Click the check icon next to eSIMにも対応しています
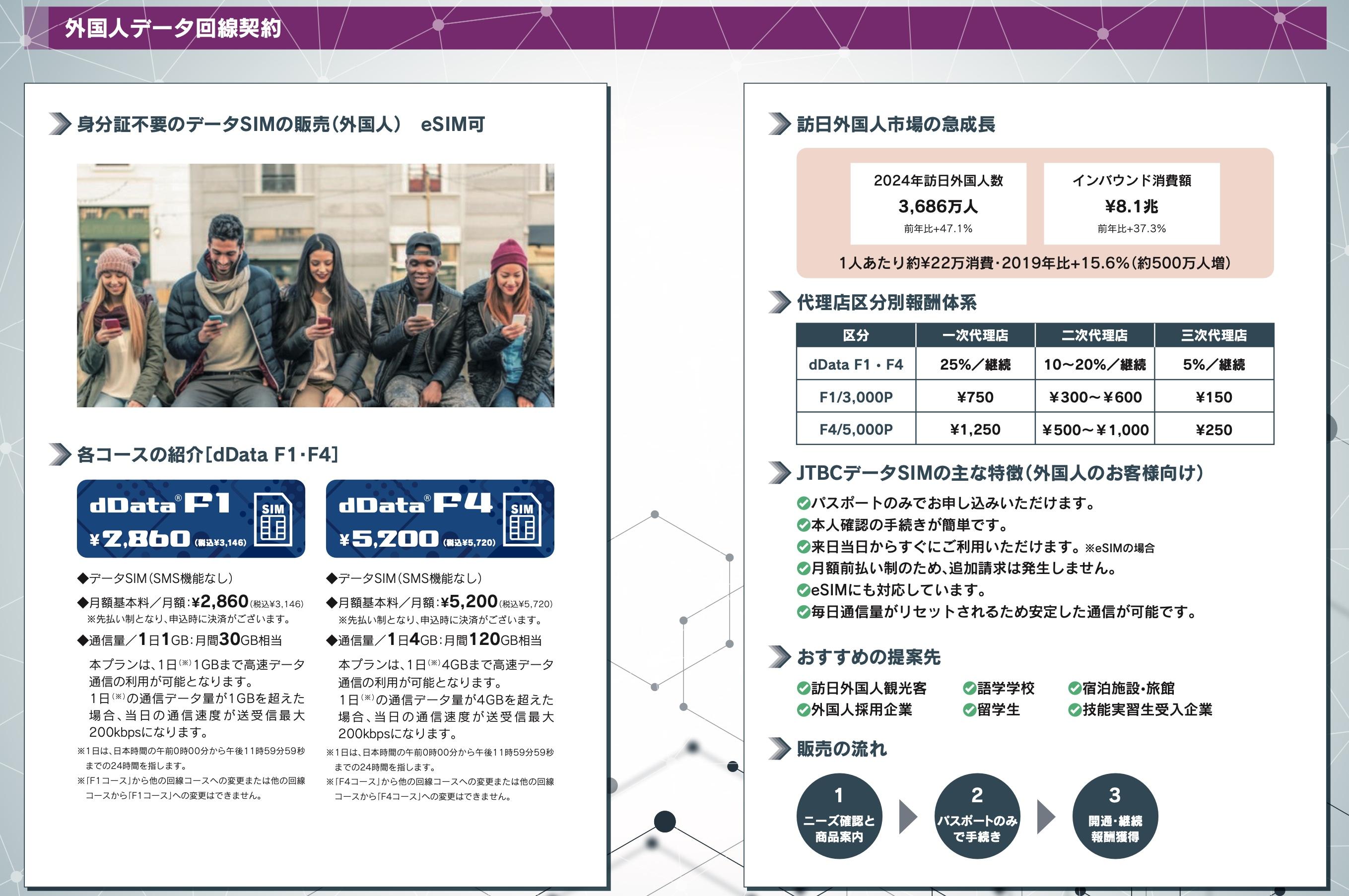The width and height of the screenshot is (1349, 896). point(803,590)
